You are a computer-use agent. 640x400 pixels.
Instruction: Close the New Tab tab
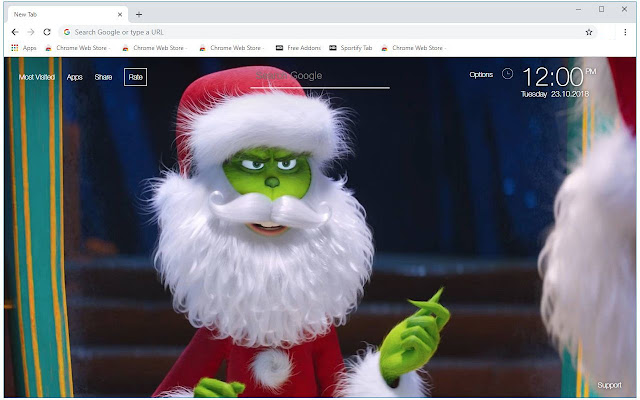(x=120, y=15)
